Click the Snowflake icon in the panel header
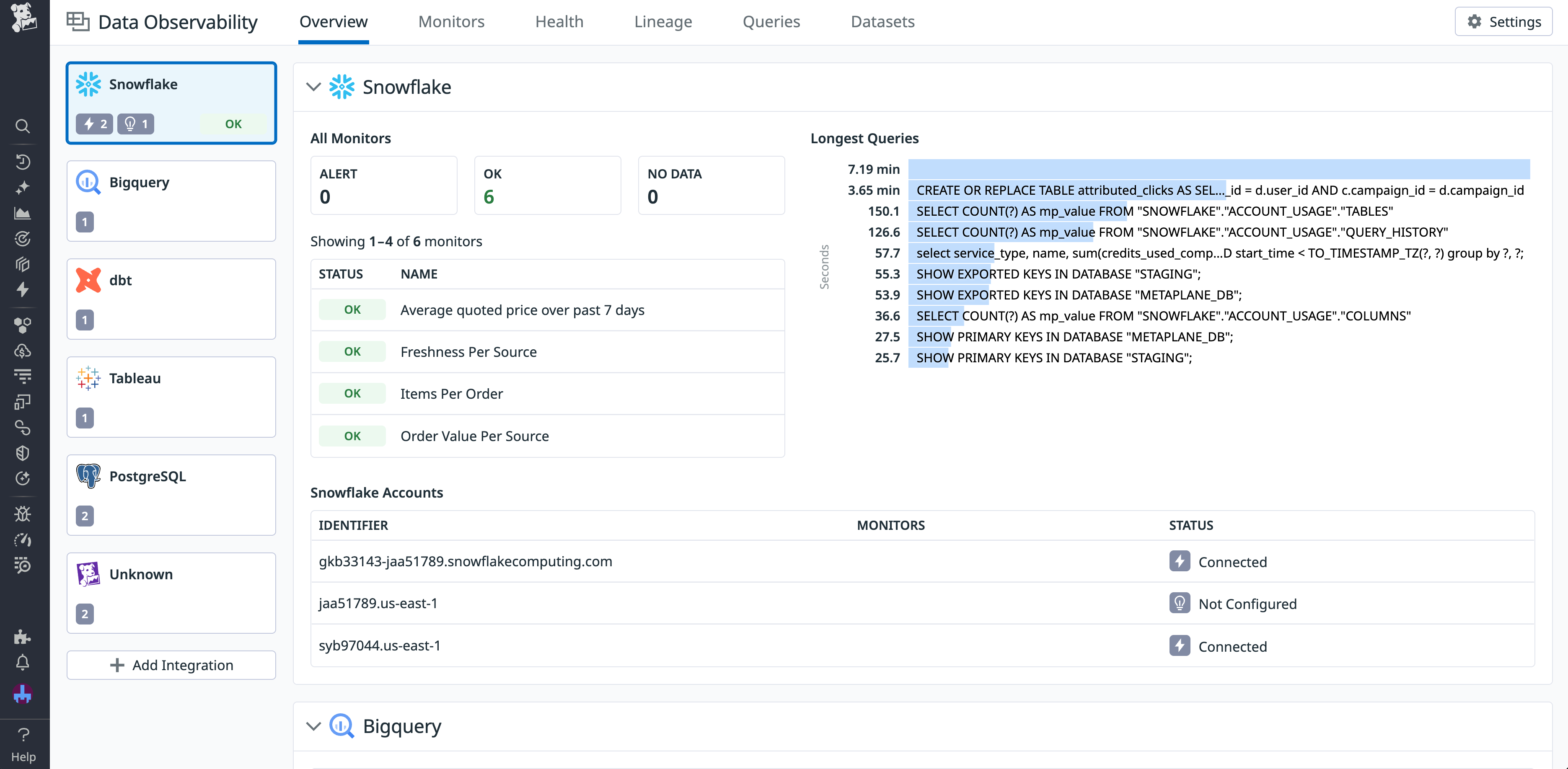Image resolution: width=1568 pixels, height=769 pixels. click(342, 86)
